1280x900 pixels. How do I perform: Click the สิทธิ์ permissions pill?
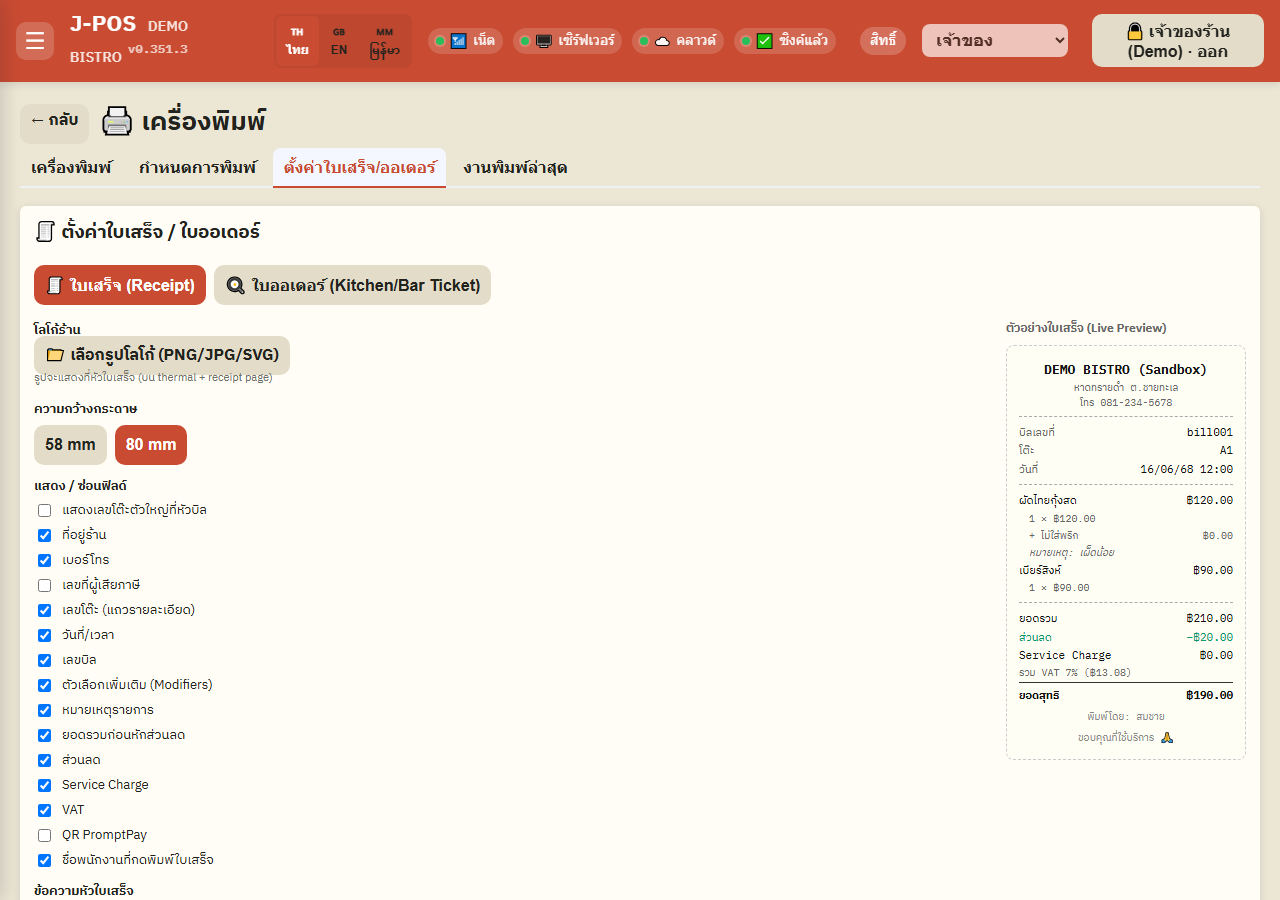(883, 41)
